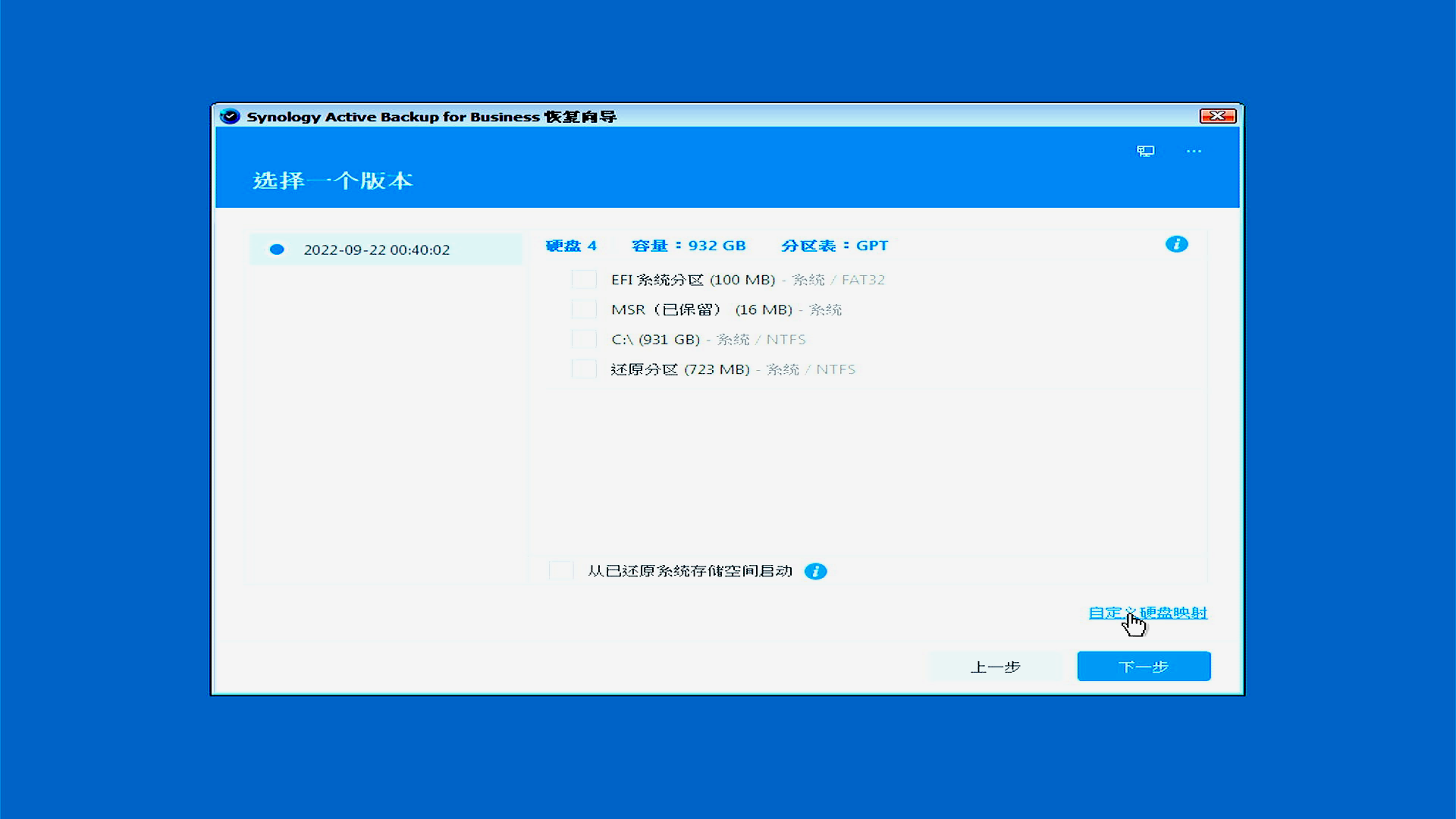Click the 2022-09-22 00:40:02 version timestamp text
The image size is (1456, 819).
tap(376, 249)
